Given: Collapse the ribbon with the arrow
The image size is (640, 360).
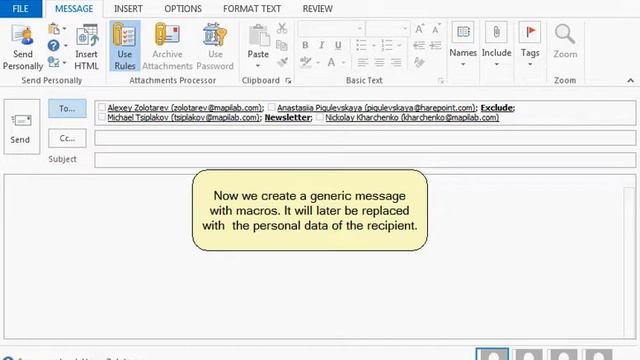Looking at the screenshot, I should point(630,80).
